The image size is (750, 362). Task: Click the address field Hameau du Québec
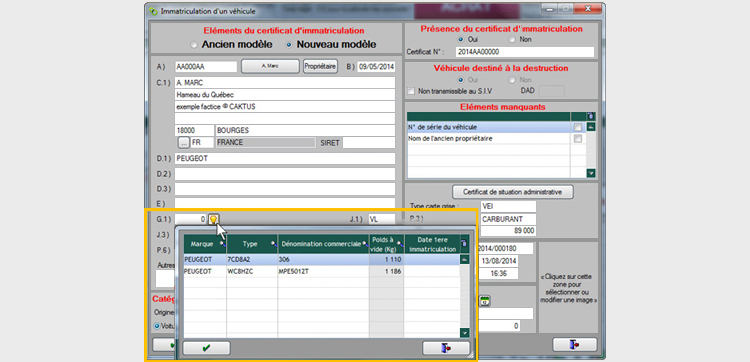pyautogui.click(x=285, y=95)
